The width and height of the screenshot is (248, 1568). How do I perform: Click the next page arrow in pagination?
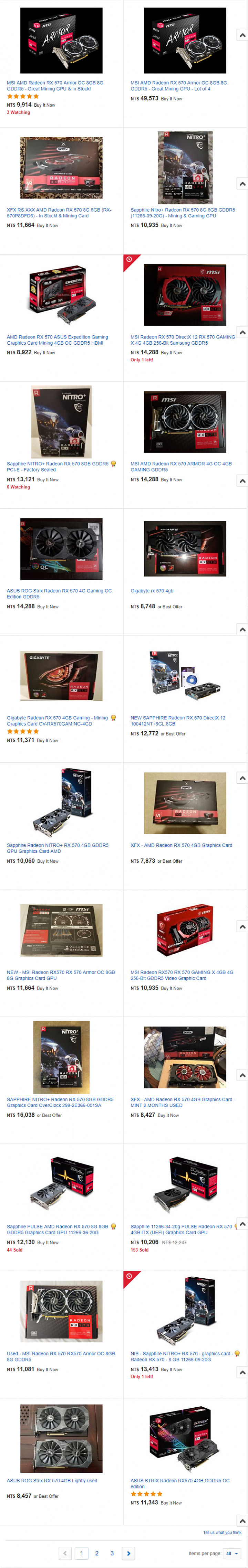[128, 1553]
